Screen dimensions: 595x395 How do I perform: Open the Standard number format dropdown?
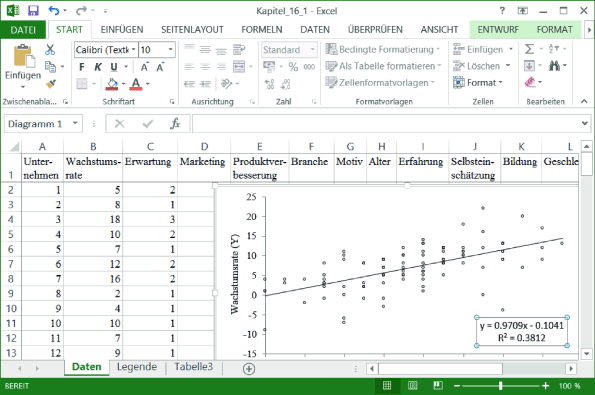pos(312,50)
